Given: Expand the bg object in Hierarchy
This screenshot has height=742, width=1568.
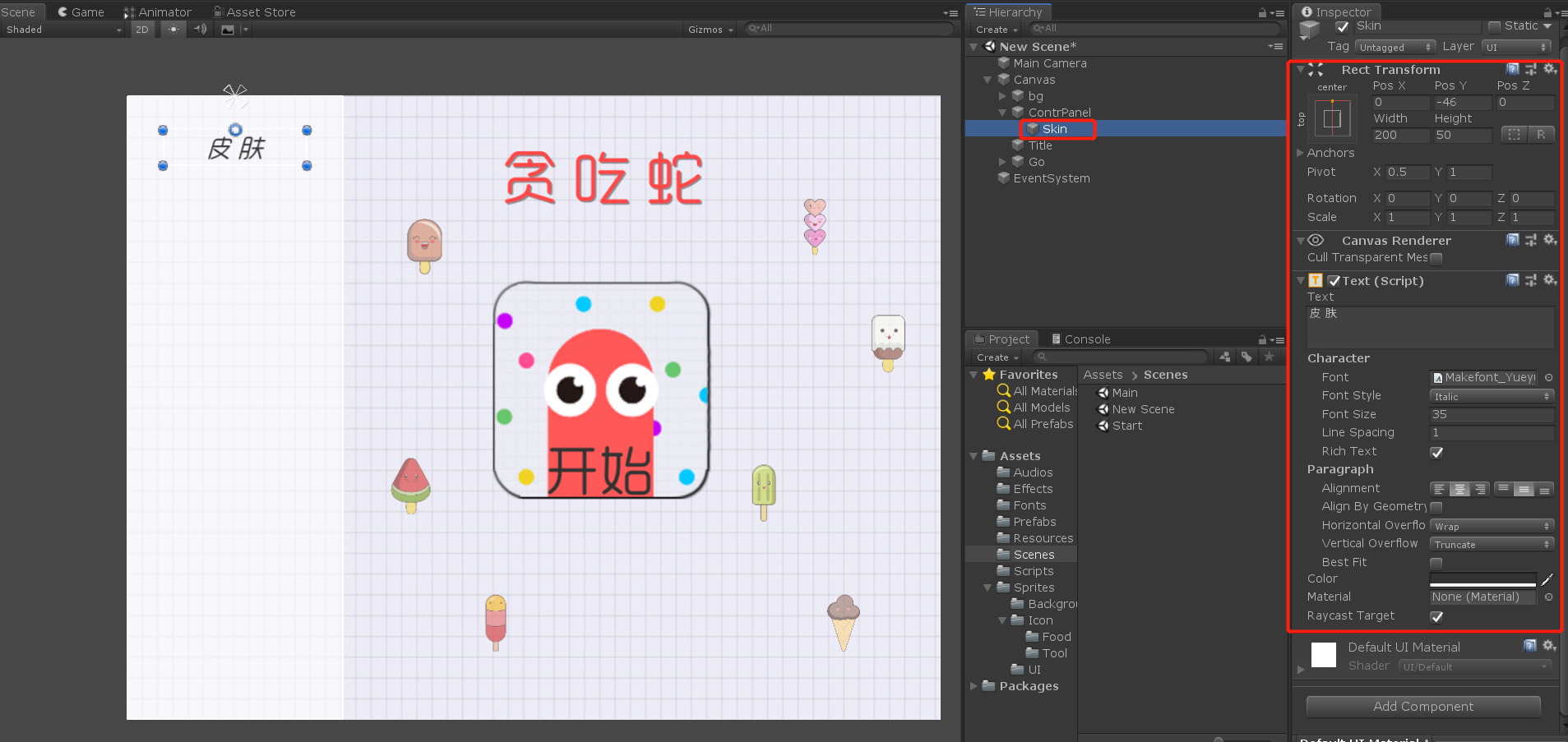Looking at the screenshot, I should click(1002, 96).
